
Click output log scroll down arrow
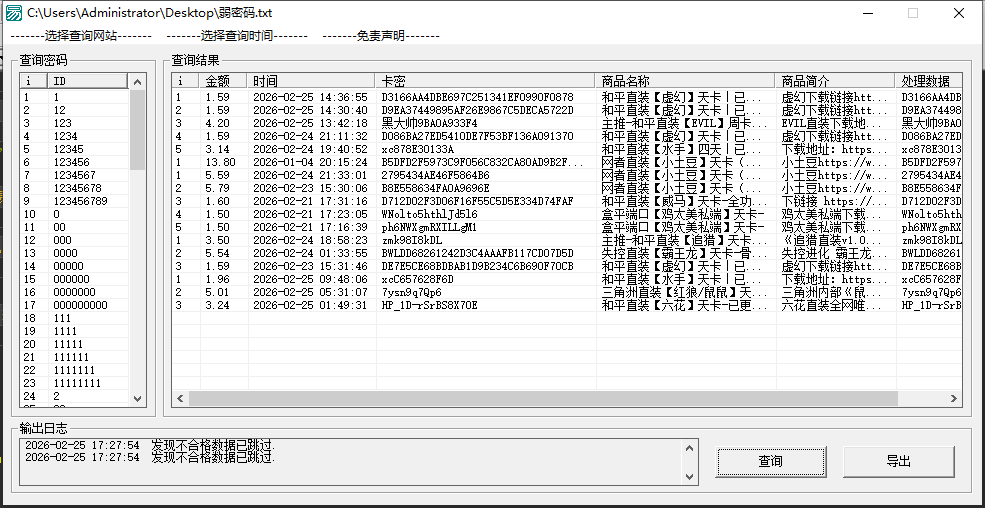pos(689,477)
